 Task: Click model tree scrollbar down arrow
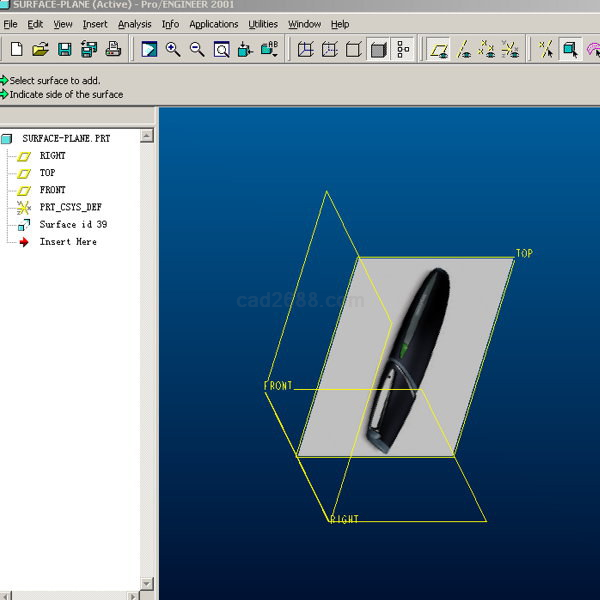coord(147,583)
